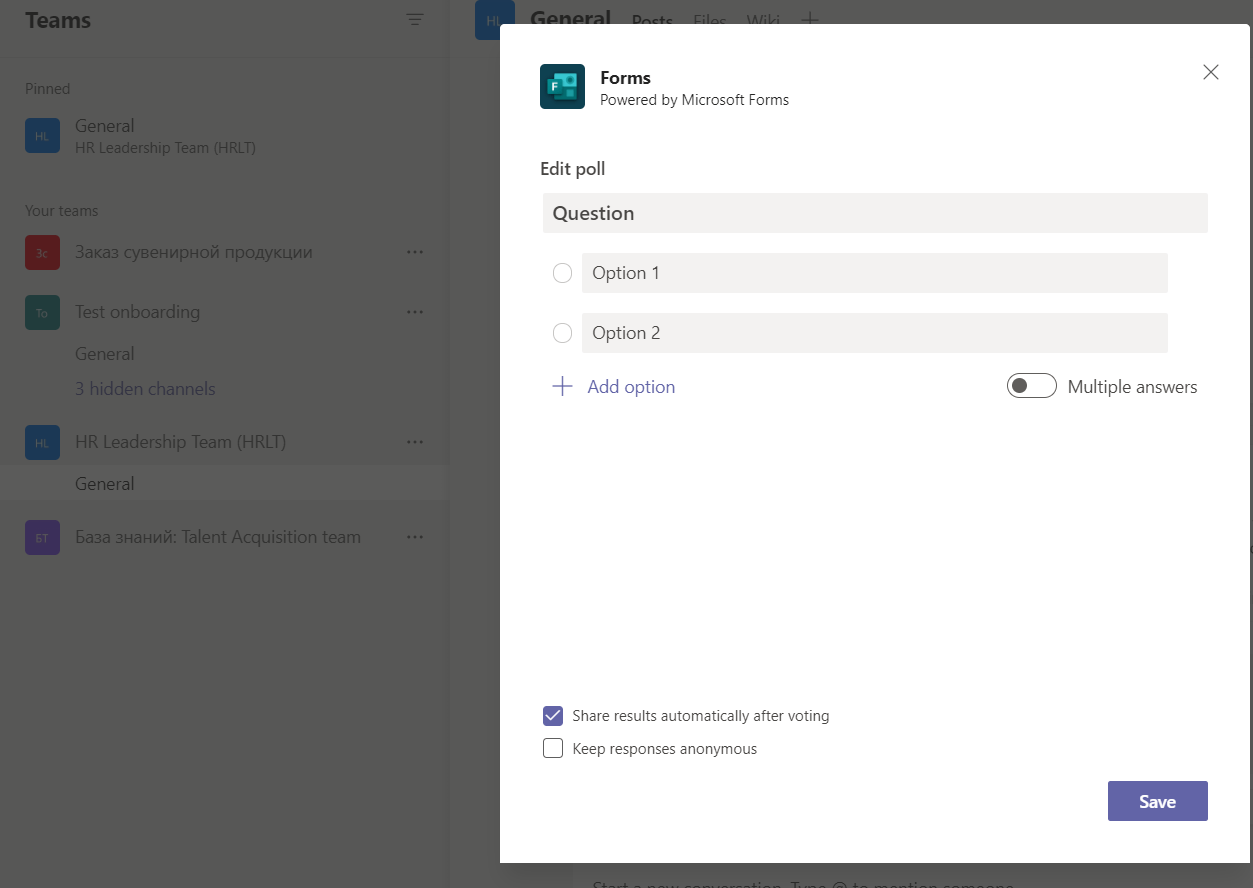Select the HR Leadership Team (HRLT) team
This screenshot has width=1253, height=888.
pyautogui.click(x=181, y=442)
